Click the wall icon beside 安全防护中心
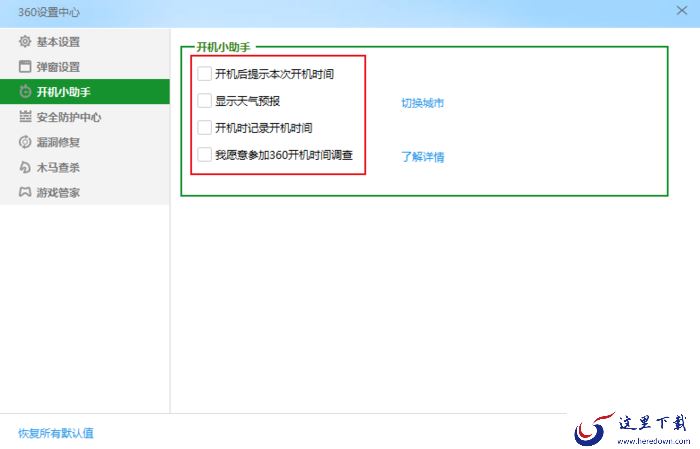The height and width of the screenshot is (449, 700). coord(25,116)
